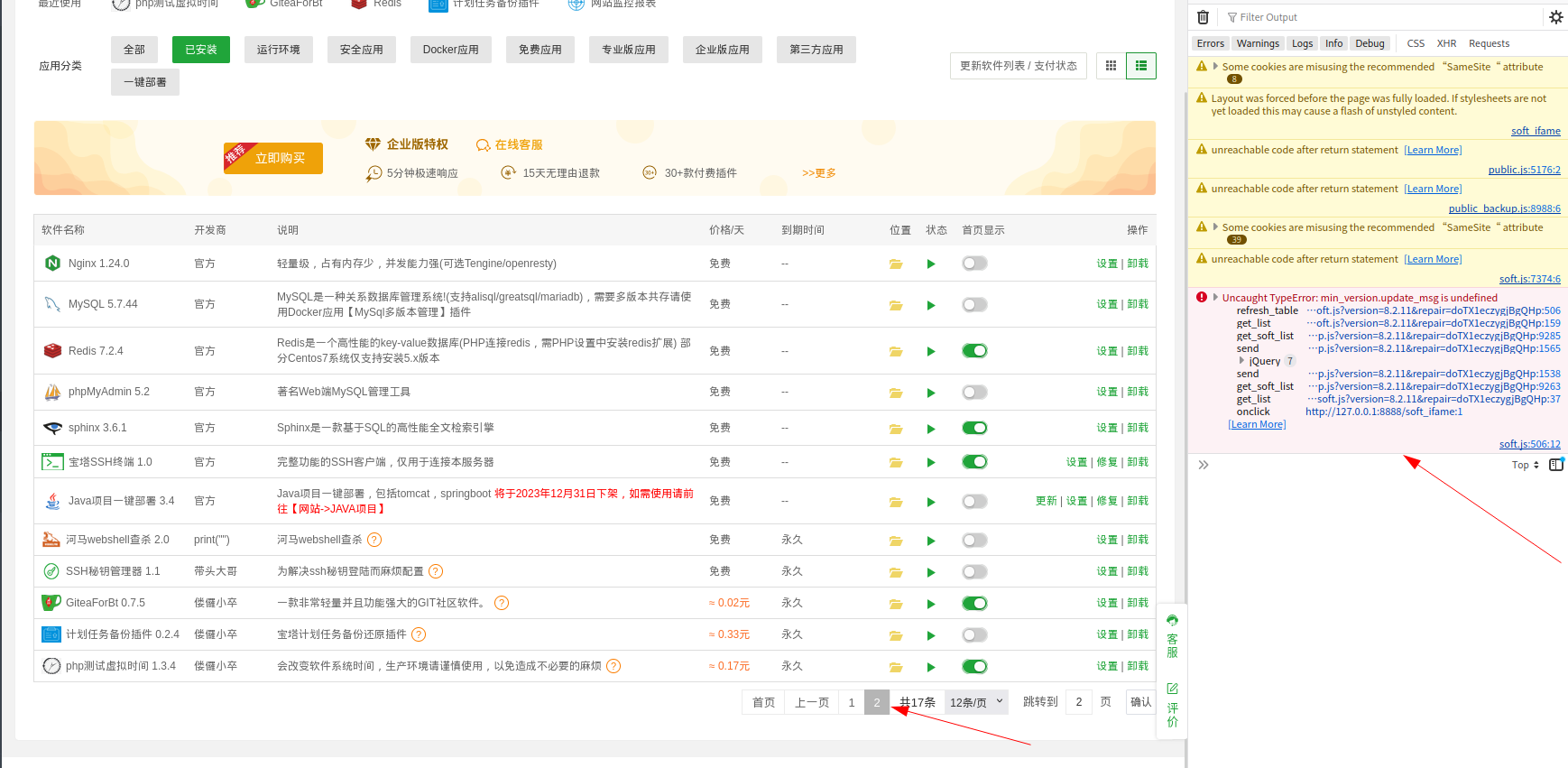The width and height of the screenshot is (1568, 768).
Task: Click Learn More under TypeError message
Action: point(1257,424)
